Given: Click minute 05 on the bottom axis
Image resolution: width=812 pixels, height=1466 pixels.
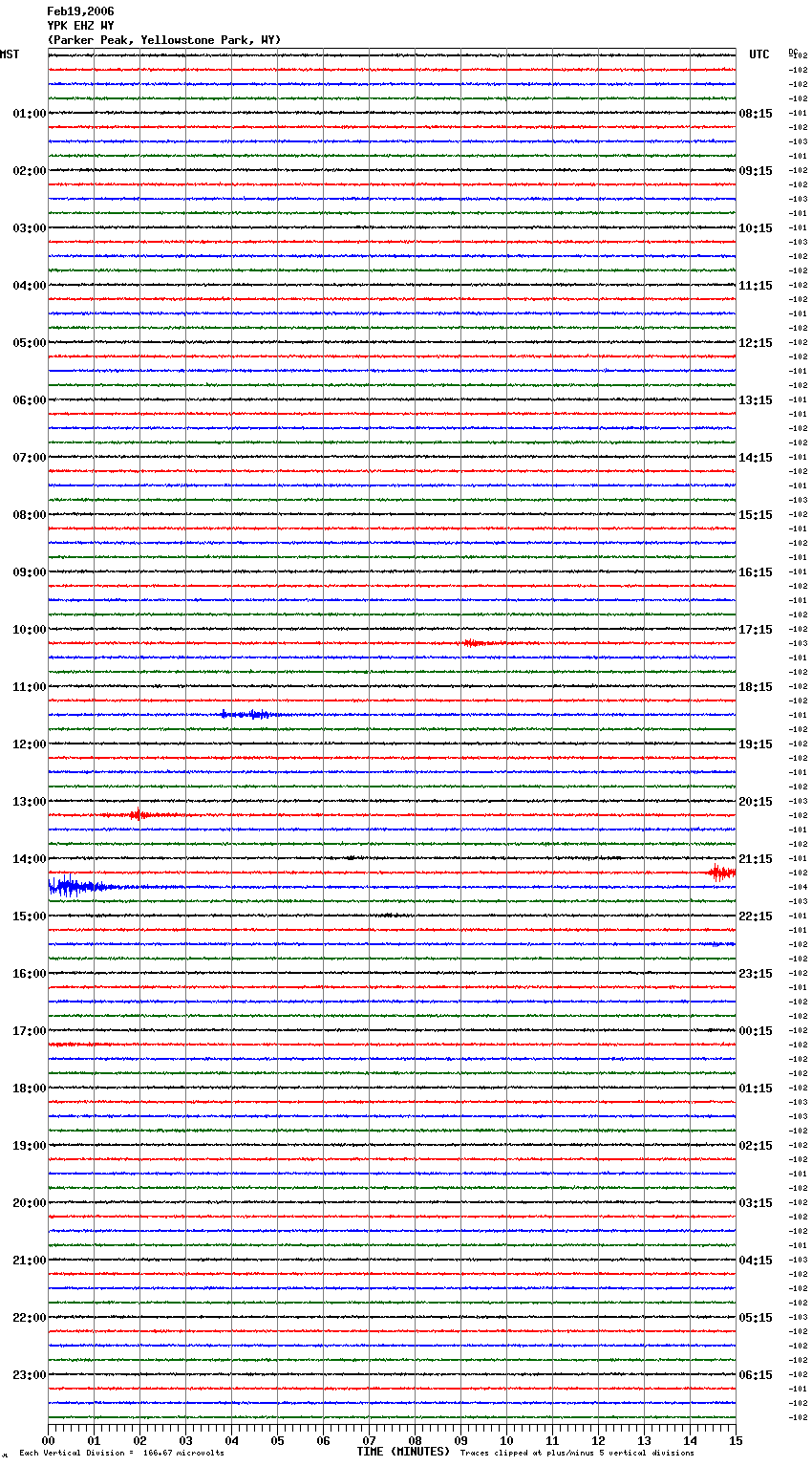Looking at the screenshot, I should [x=278, y=1440].
